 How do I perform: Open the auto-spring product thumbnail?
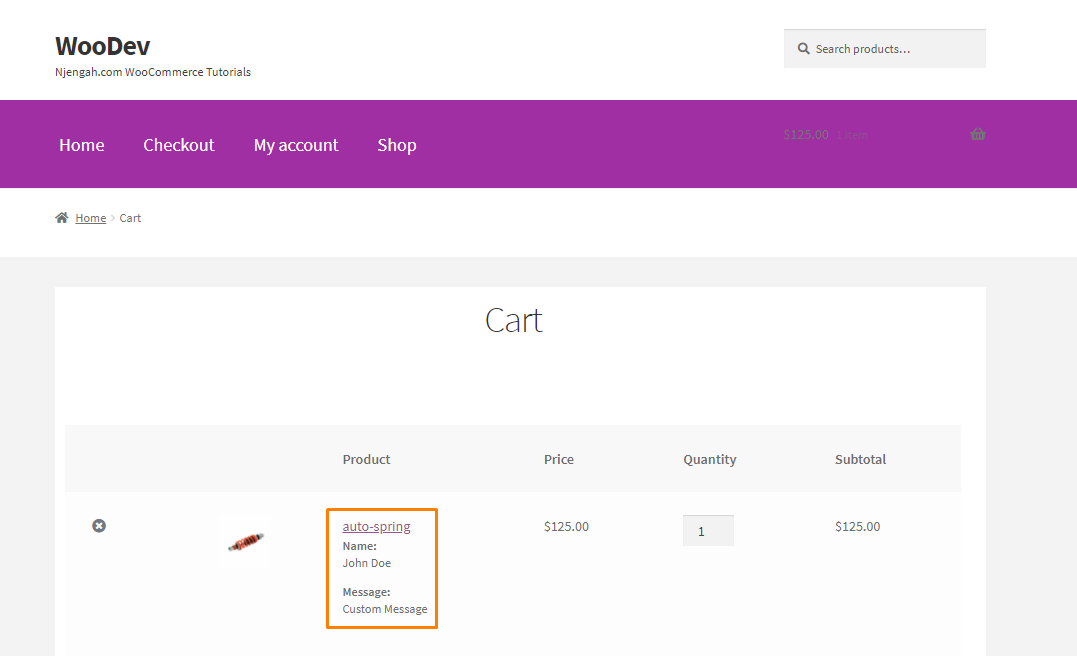(246, 541)
